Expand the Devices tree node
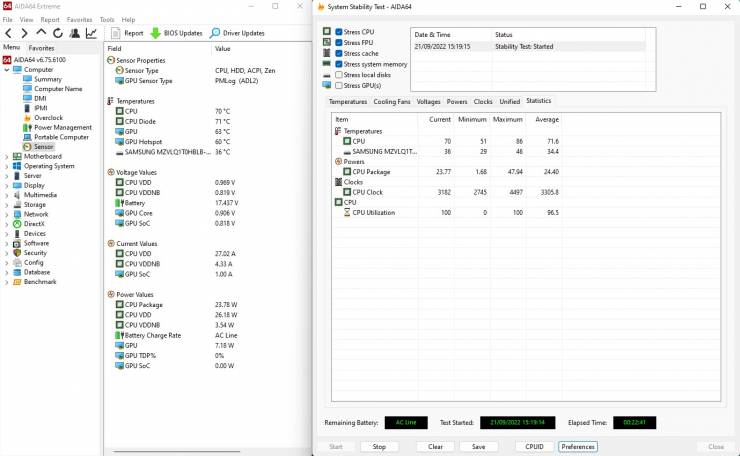This screenshot has width=740, height=456. (7, 234)
